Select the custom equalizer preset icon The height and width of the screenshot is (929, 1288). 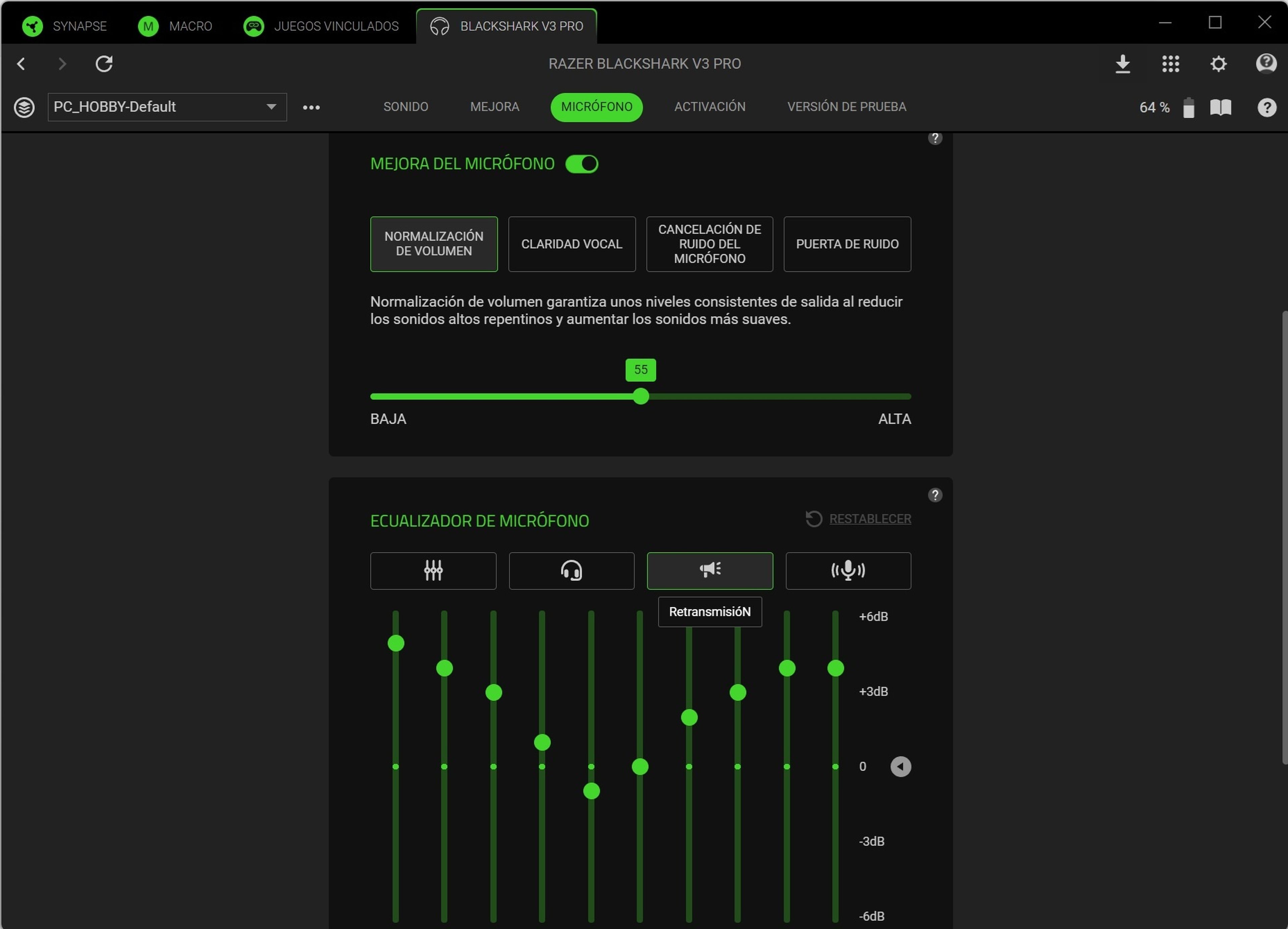[x=433, y=570]
